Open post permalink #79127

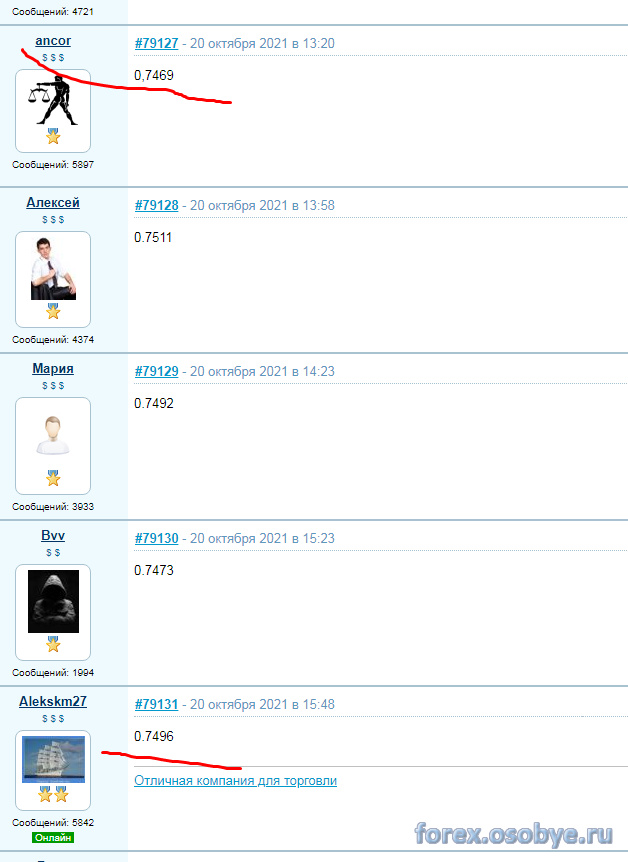coord(157,43)
